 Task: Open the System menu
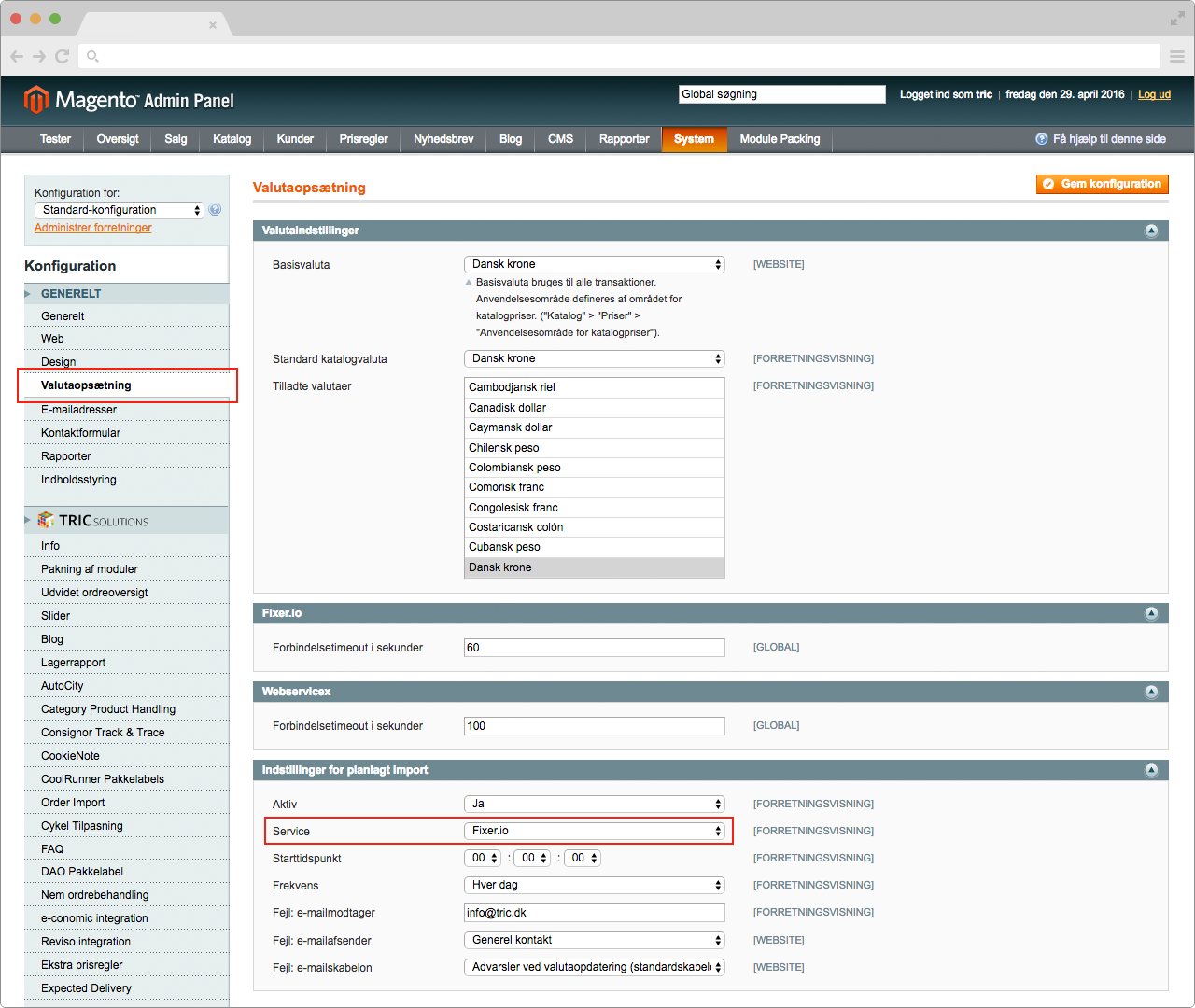[x=694, y=139]
